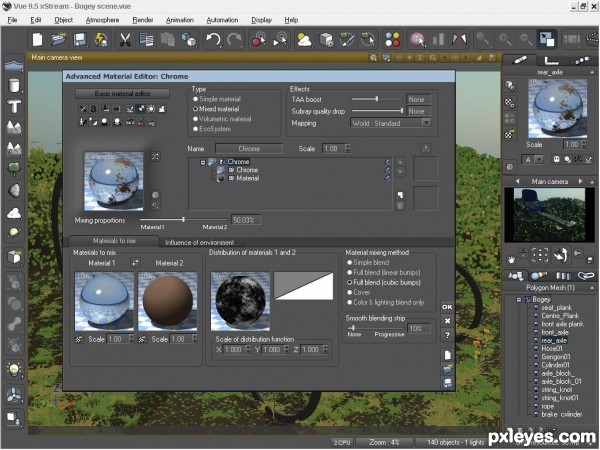The height and width of the screenshot is (450, 600).
Task: Open the File menu
Action: [x=12, y=20]
